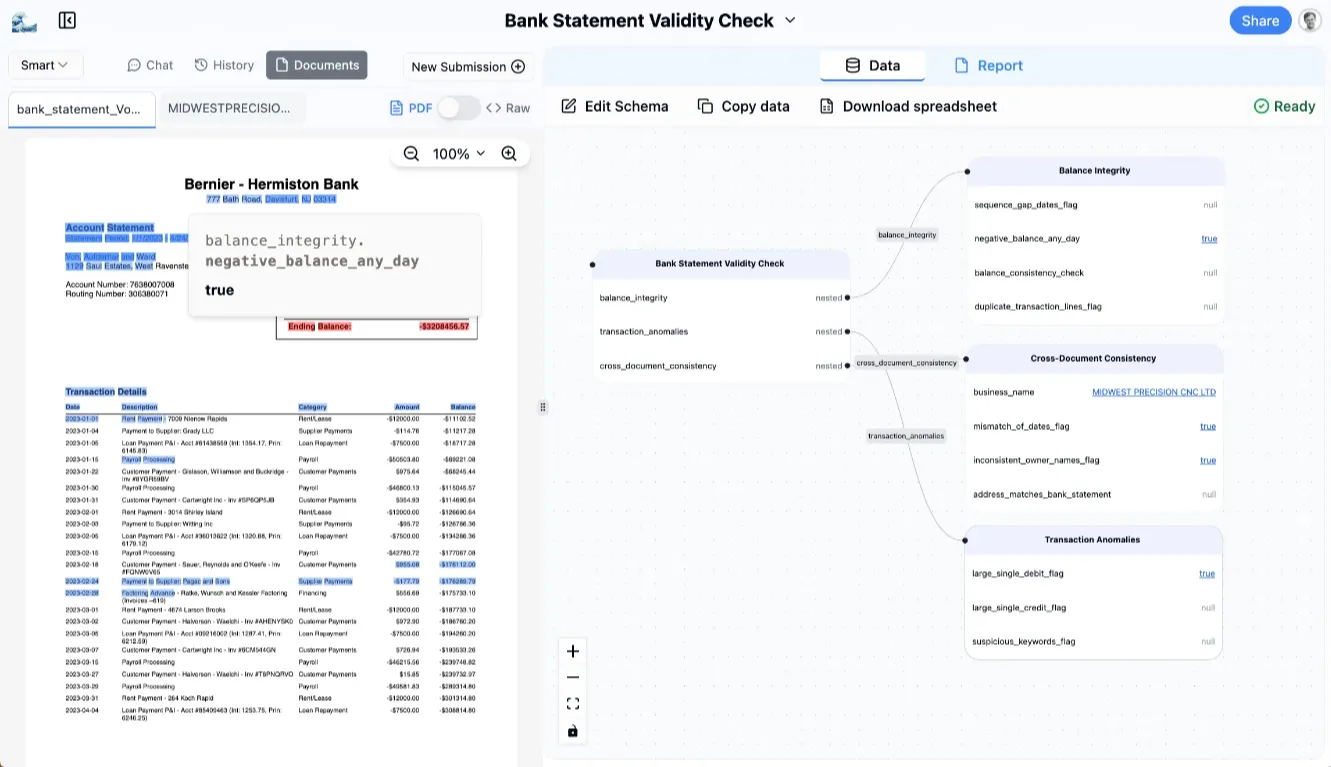
Task: Click the PDF zoom in magnifier
Action: point(509,153)
